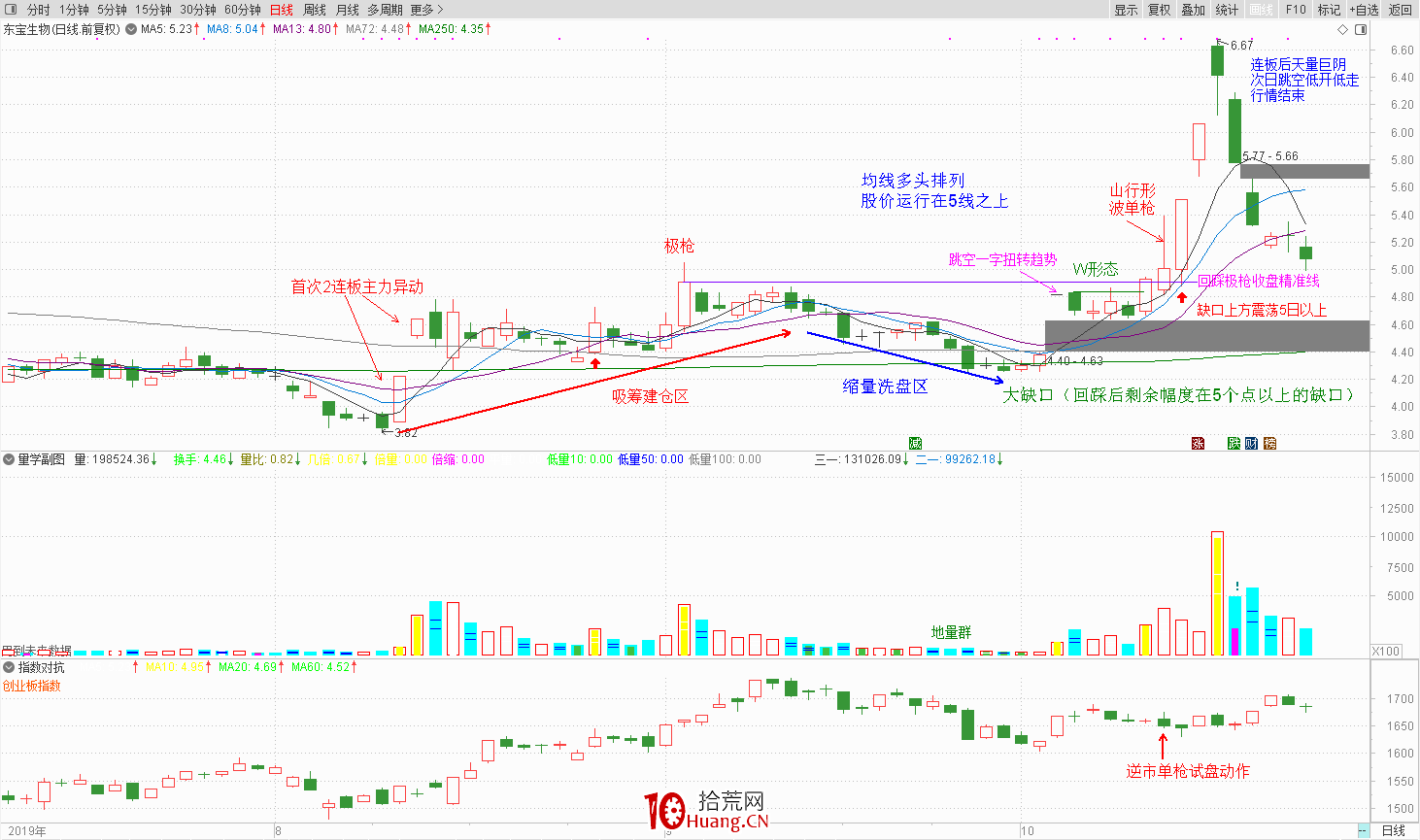The height and width of the screenshot is (840, 1420).
Task: Switch to the 15分钟 period
Action: click(153, 10)
